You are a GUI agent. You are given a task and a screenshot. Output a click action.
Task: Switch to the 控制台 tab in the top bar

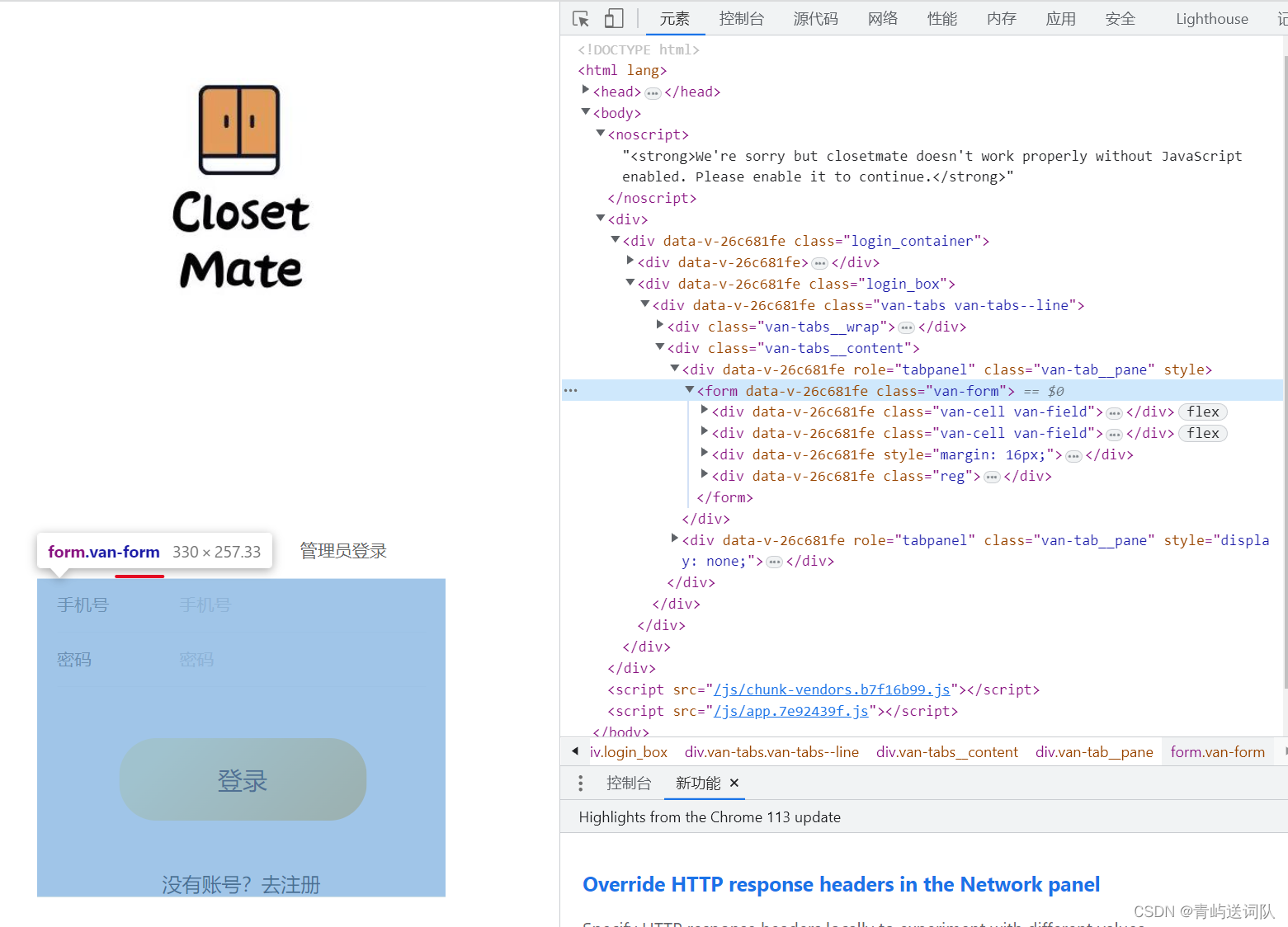pos(741,18)
